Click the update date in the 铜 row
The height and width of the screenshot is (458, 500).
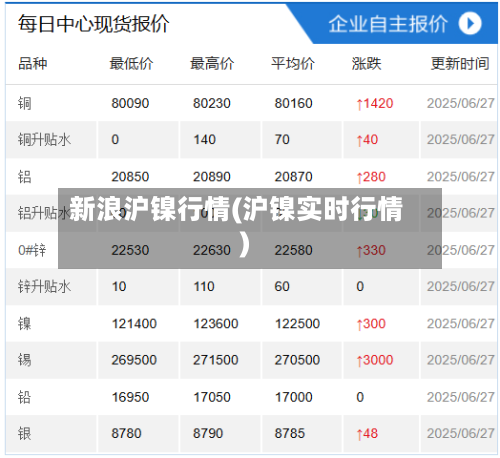461,103
